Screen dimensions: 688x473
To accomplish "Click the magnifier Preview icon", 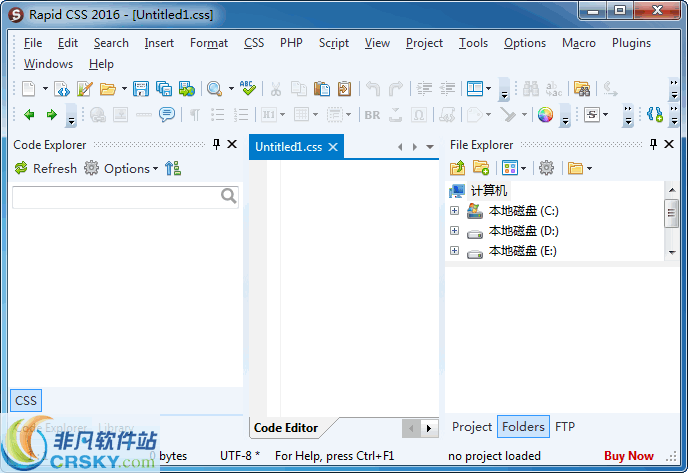I will tap(215, 89).
